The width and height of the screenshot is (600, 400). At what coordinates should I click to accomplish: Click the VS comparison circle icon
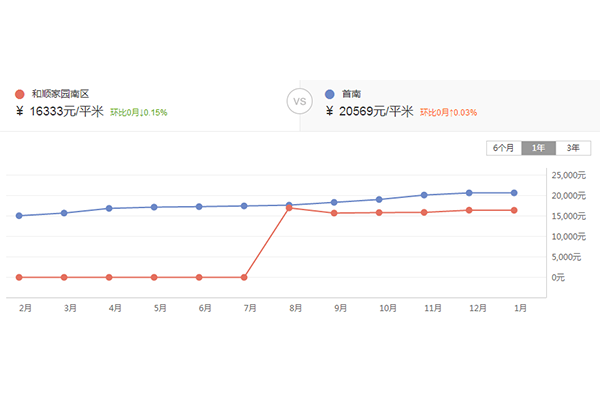[x=299, y=102]
